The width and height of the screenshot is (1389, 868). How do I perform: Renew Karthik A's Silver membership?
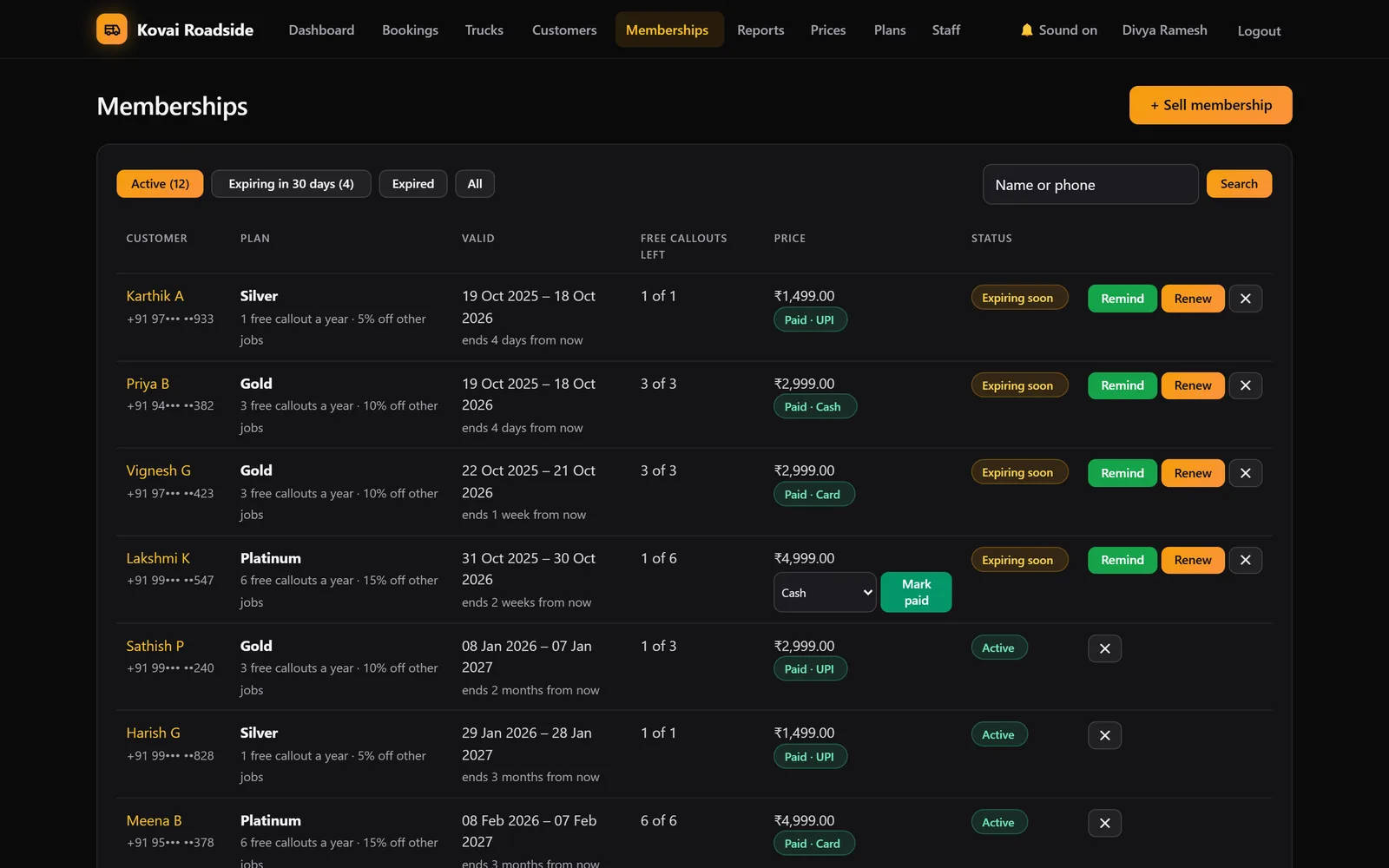1193,299
